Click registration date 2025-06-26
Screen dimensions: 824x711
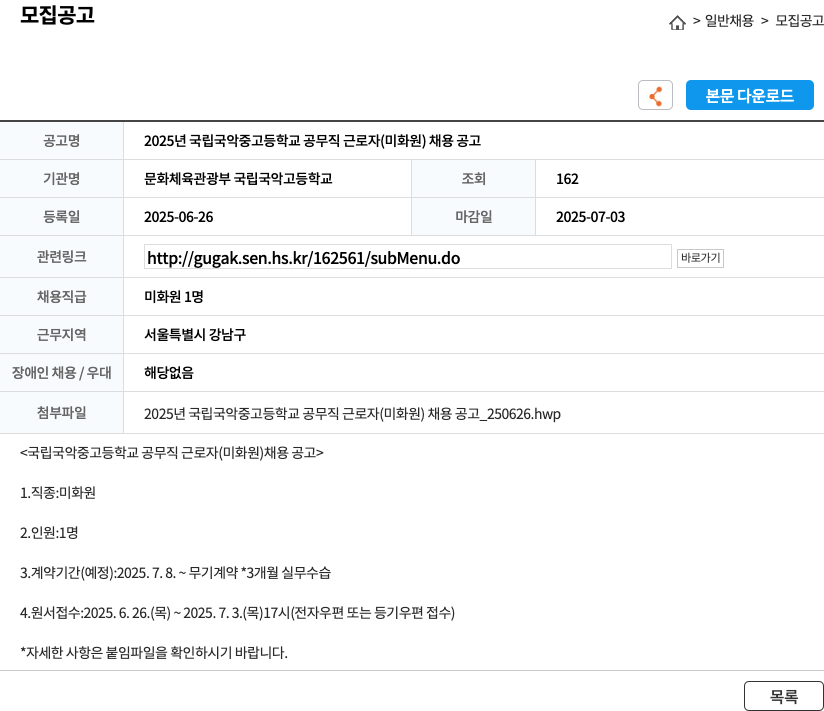[179, 217]
